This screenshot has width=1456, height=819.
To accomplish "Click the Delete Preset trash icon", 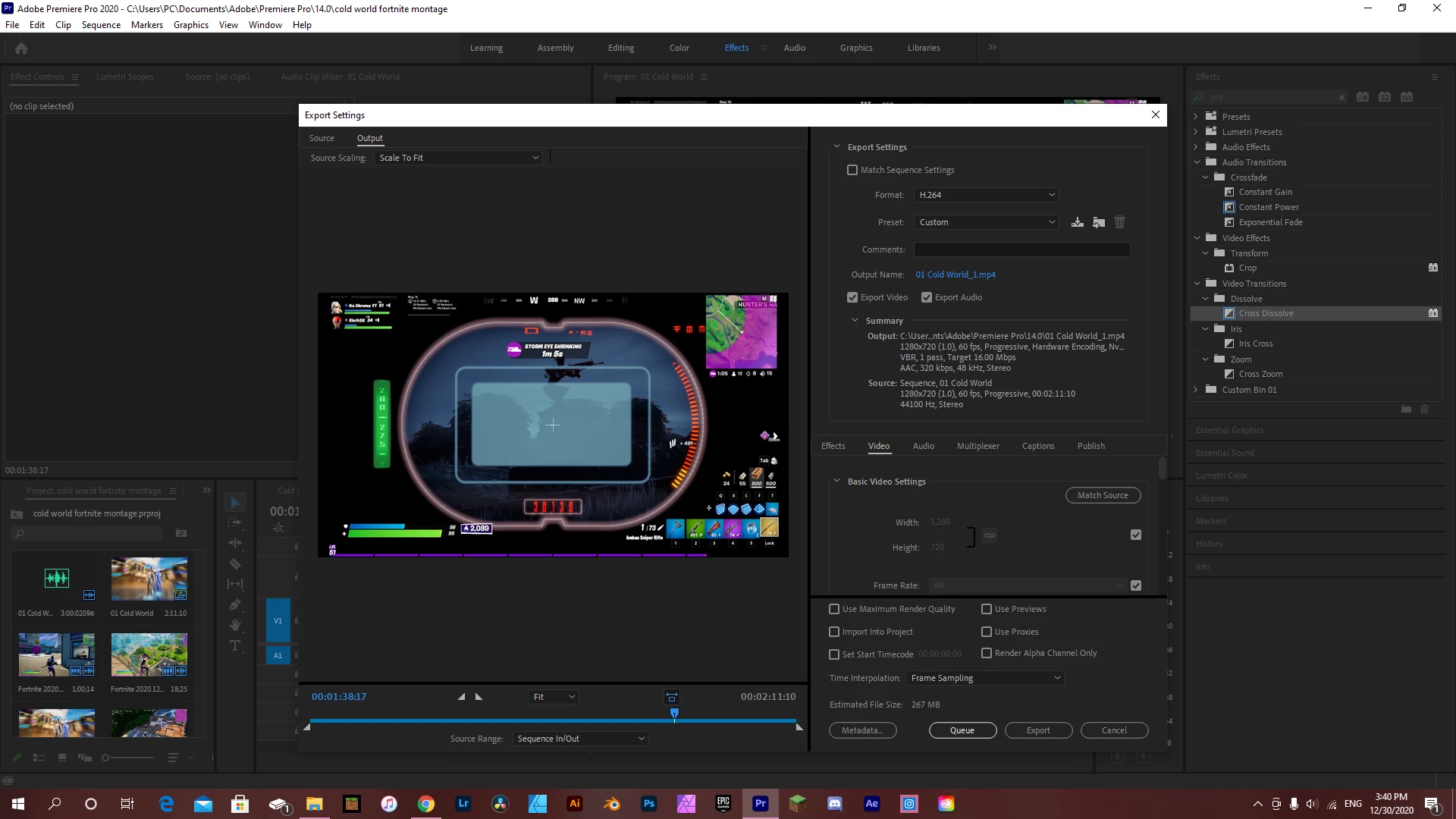I will (x=1120, y=222).
